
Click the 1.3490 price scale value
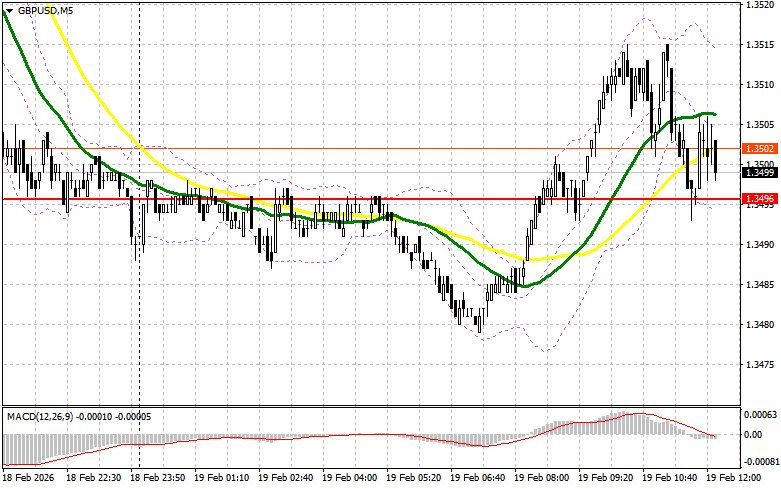pos(760,244)
